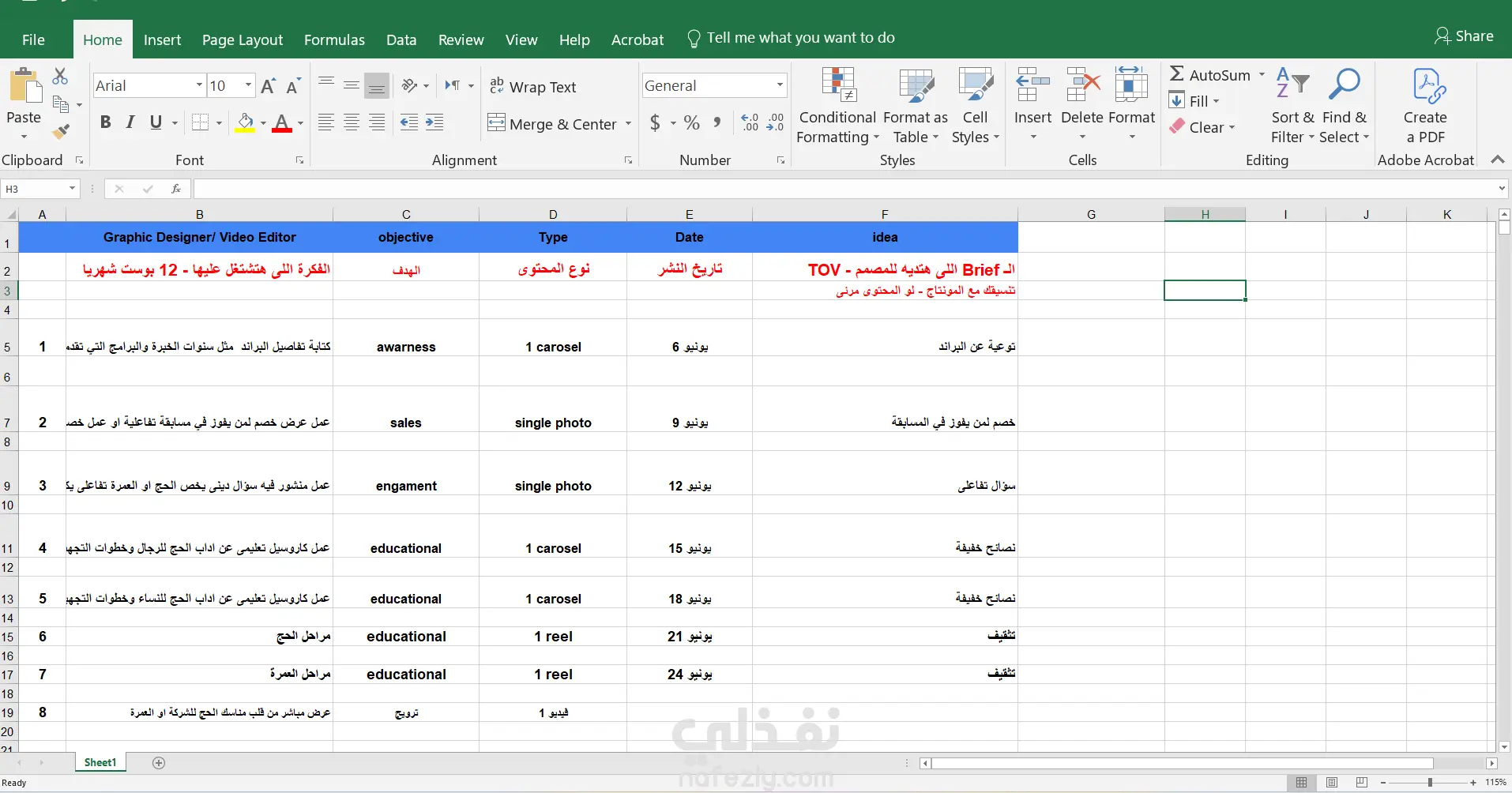This screenshot has width=1512, height=793.
Task: Toggle Normal view in status bar
Action: [1302, 783]
